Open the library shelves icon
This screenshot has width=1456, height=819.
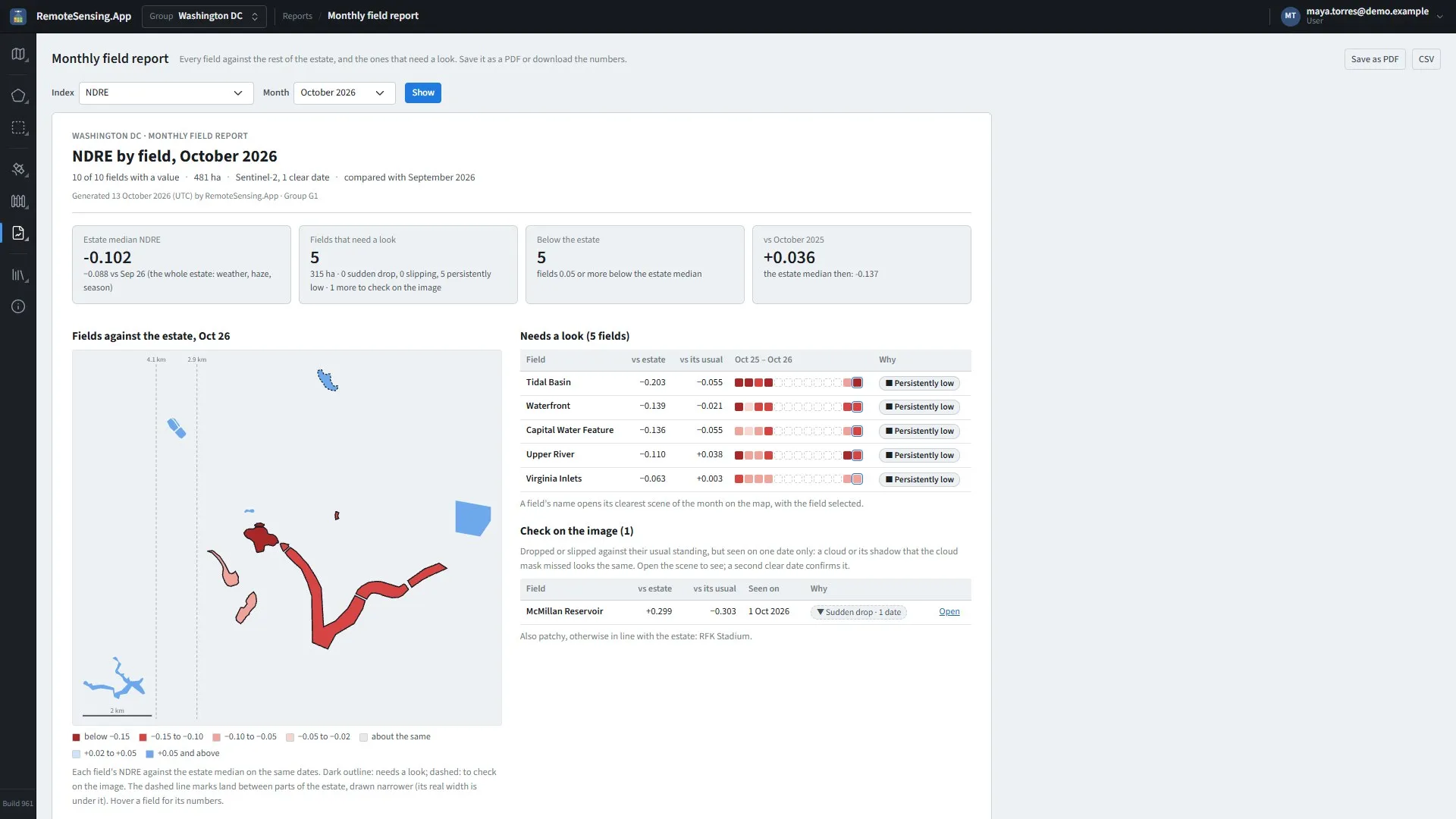pos(18,275)
